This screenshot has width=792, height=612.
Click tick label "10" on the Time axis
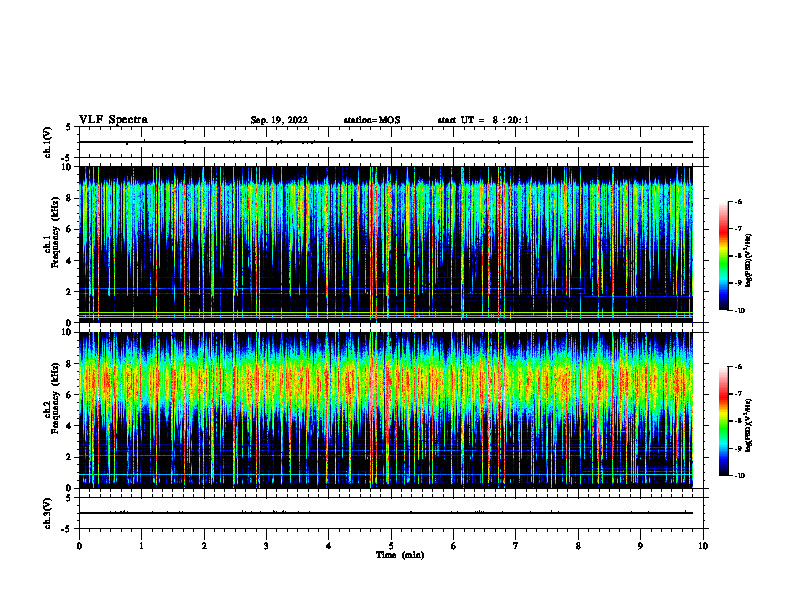pos(703,546)
